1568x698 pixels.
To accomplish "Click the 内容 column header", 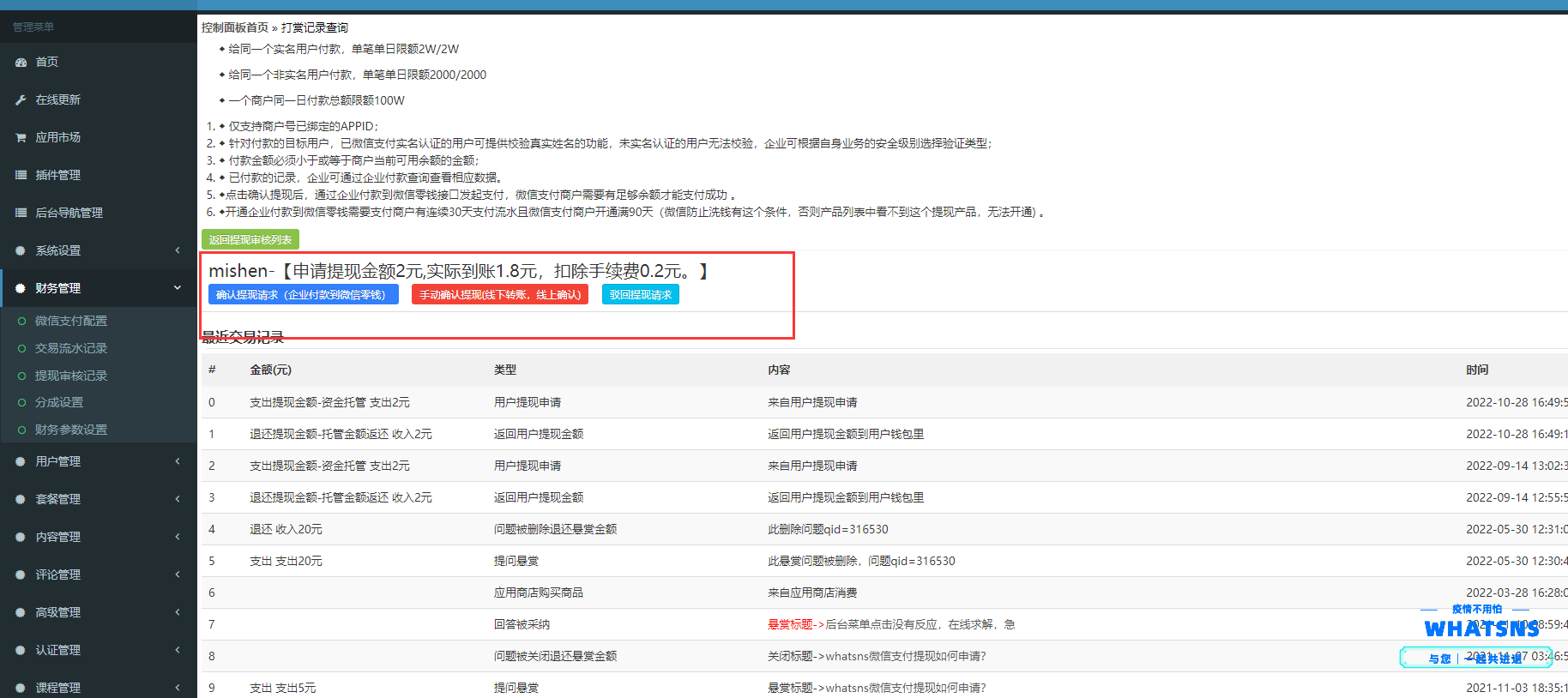I will point(779,370).
